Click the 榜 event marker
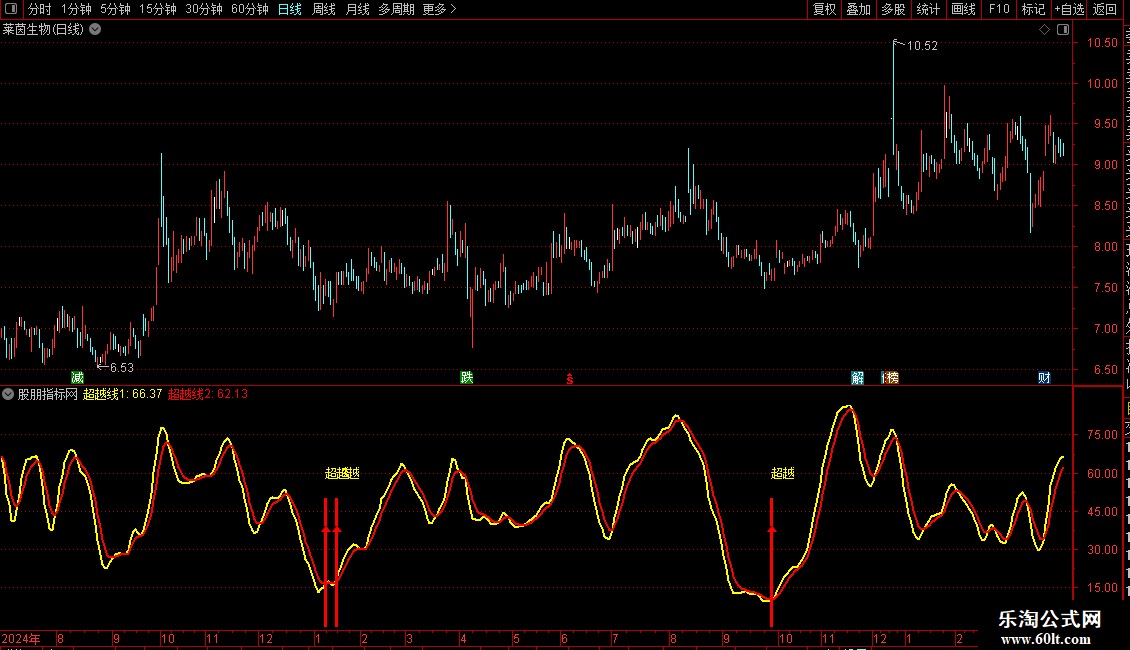 (x=891, y=378)
